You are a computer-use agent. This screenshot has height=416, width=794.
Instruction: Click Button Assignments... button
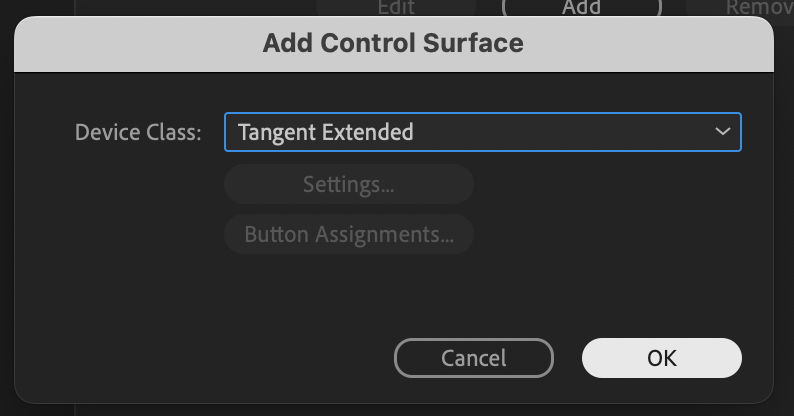pos(348,235)
